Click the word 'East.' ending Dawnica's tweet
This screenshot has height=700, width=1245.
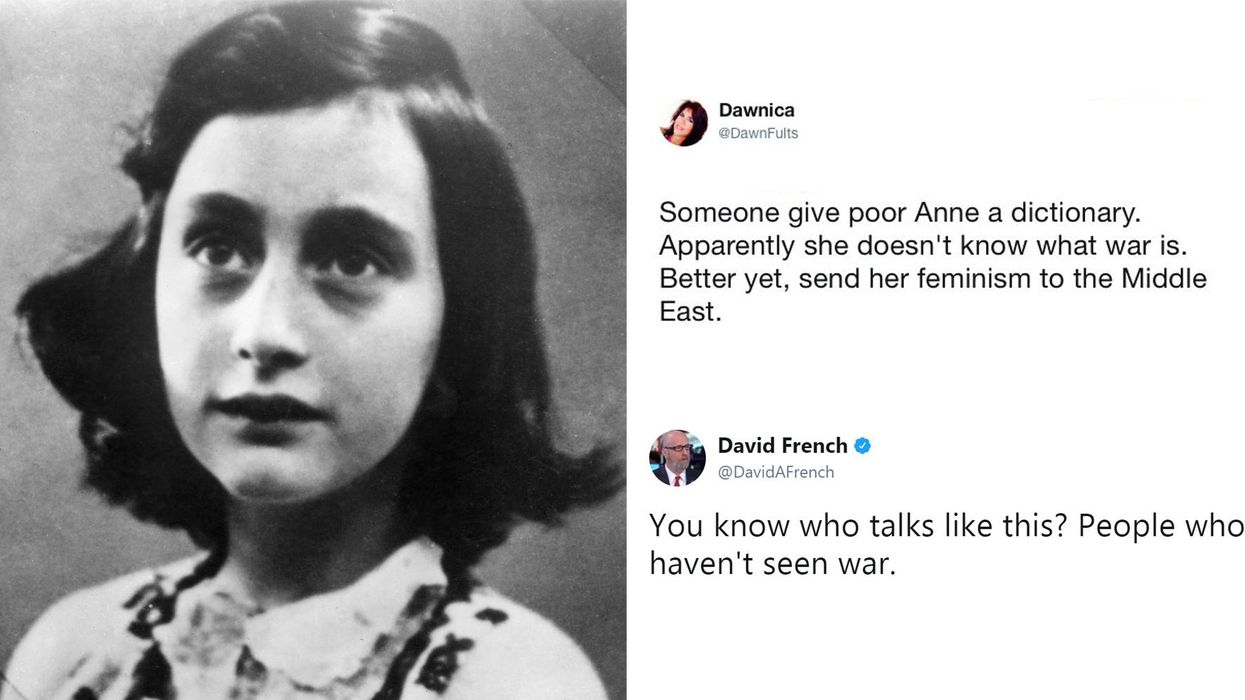tap(690, 311)
